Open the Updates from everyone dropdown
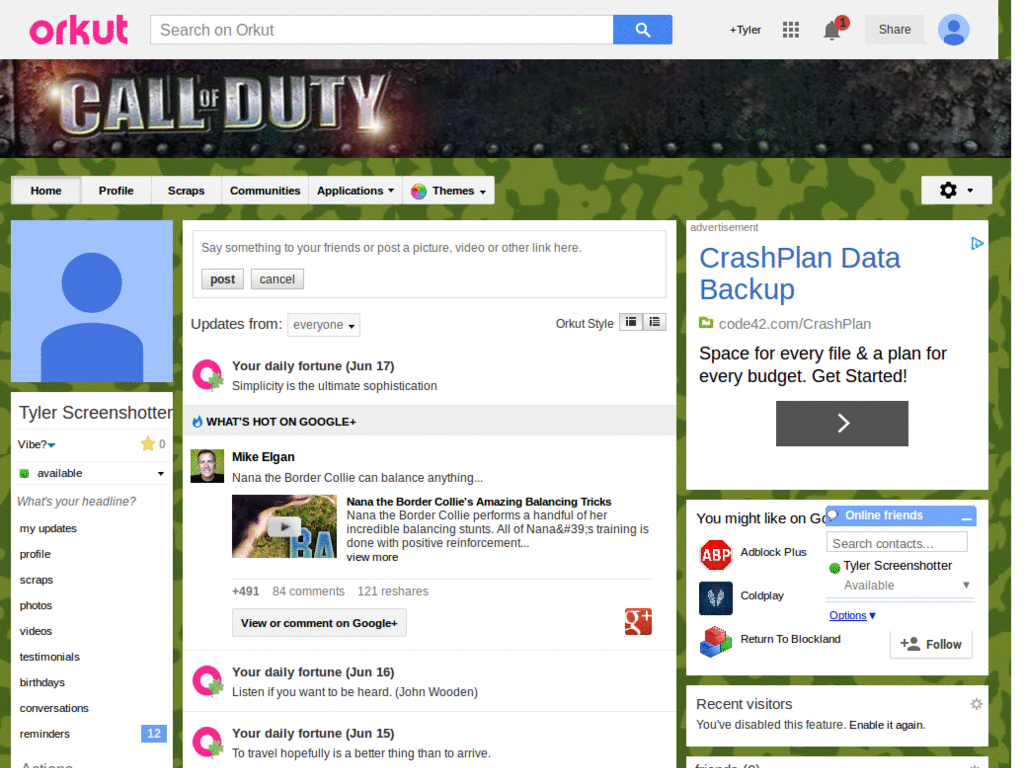This screenshot has height=768, width=1024. click(x=324, y=325)
